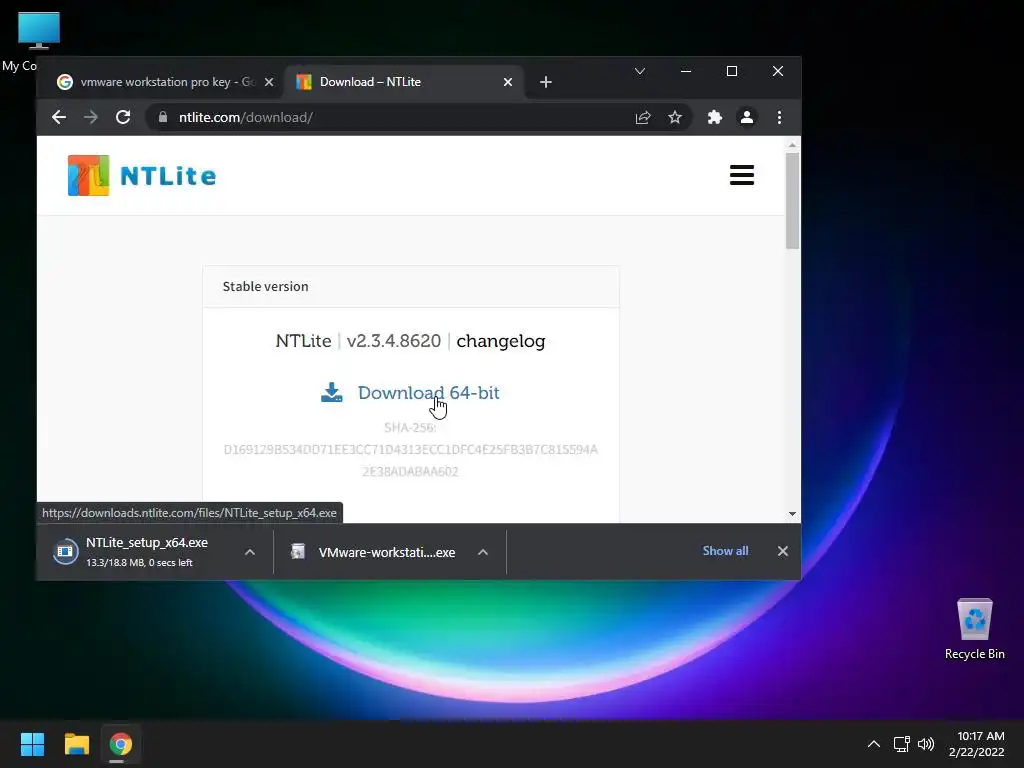Screen dimensions: 1024x768
Task: Click the v2.3.4.8620 version text
Action: tap(394, 341)
